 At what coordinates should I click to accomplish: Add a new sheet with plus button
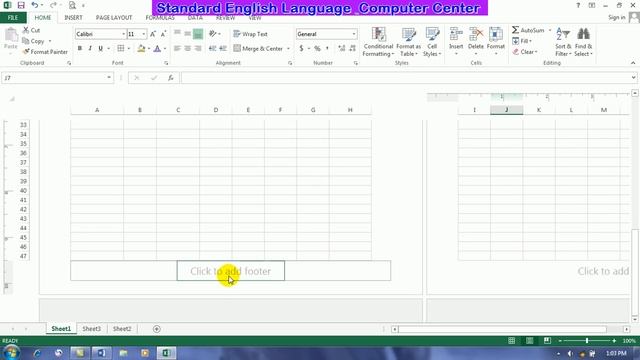click(x=157, y=329)
